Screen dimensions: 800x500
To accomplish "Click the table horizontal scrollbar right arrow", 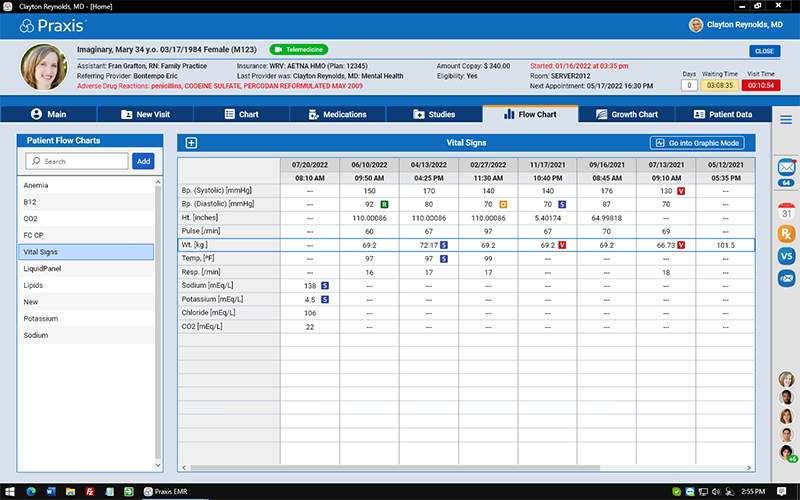I will [749, 467].
